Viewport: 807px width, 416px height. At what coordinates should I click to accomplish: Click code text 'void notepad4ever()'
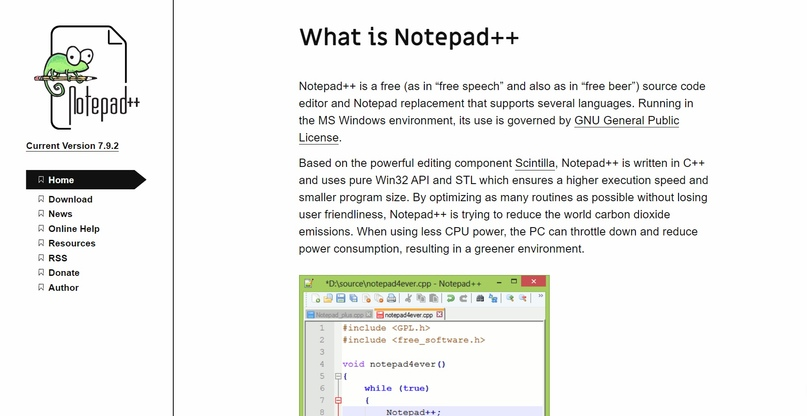(x=394, y=364)
